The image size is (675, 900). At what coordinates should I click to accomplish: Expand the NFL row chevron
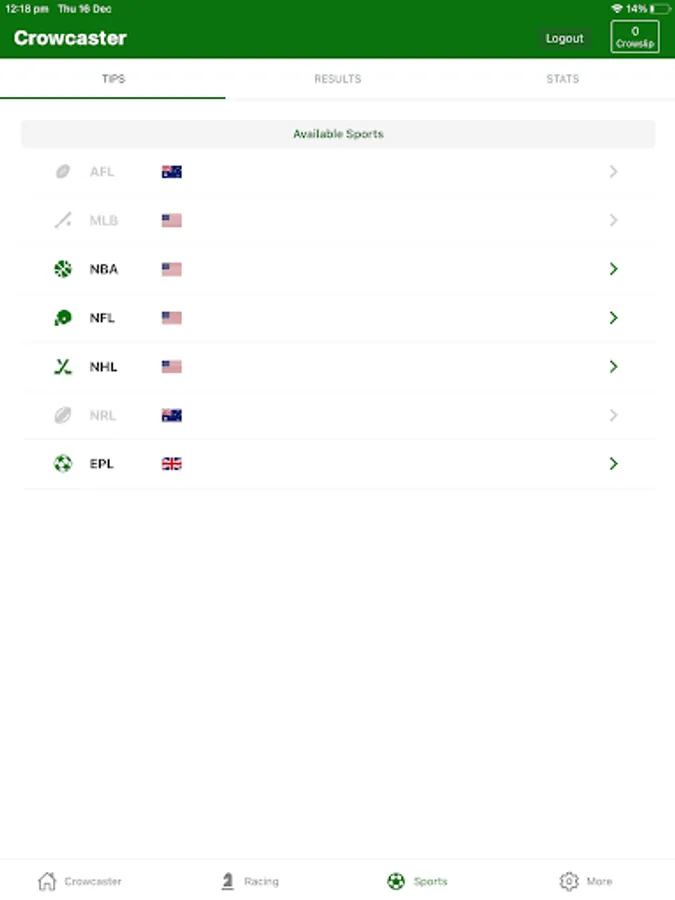tap(613, 318)
